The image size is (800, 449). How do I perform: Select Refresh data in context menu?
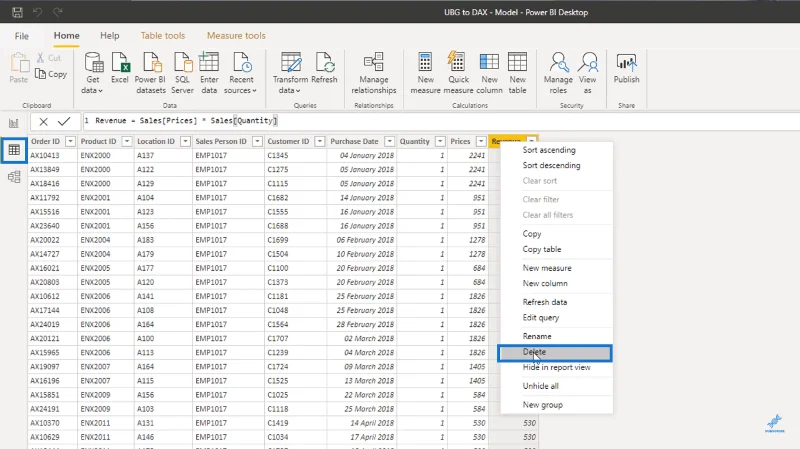pyautogui.click(x=556, y=302)
